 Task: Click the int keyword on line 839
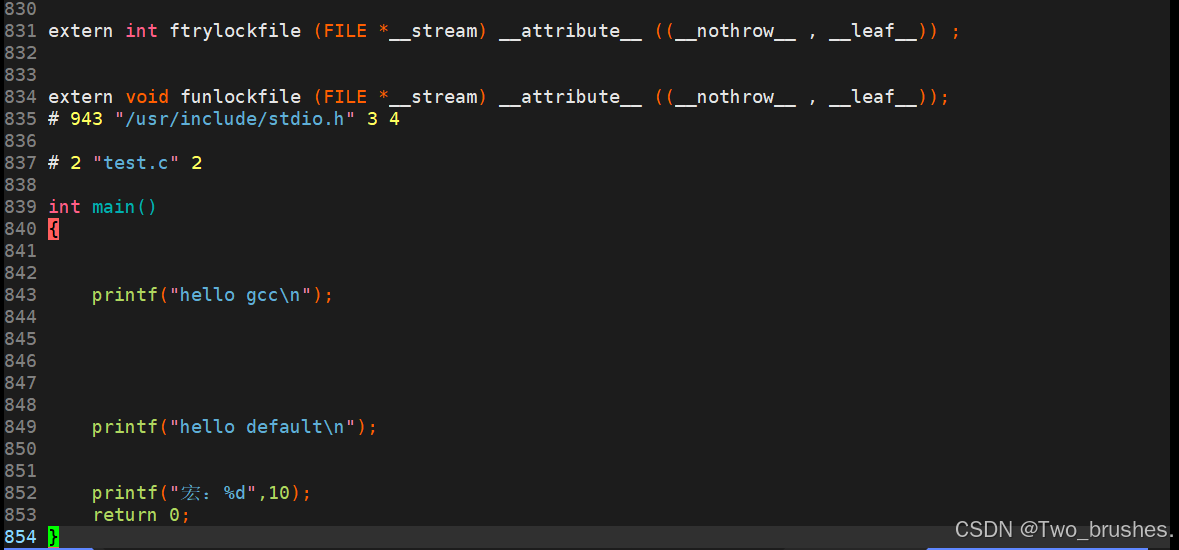click(65, 207)
